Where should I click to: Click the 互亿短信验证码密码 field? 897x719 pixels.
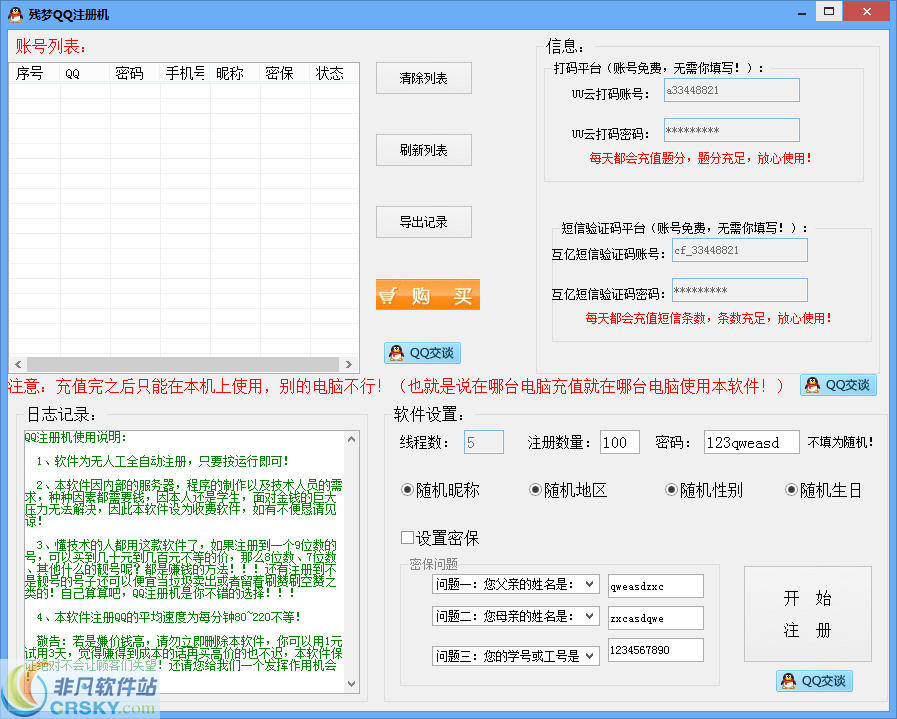pos(740,291)
